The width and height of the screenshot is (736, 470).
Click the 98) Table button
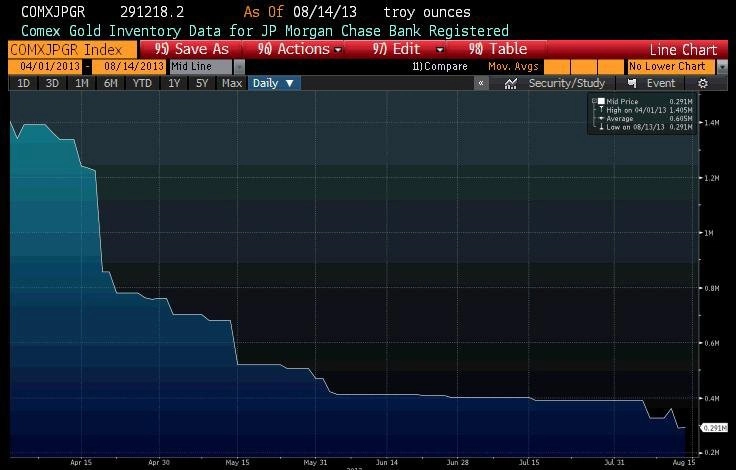498,49
